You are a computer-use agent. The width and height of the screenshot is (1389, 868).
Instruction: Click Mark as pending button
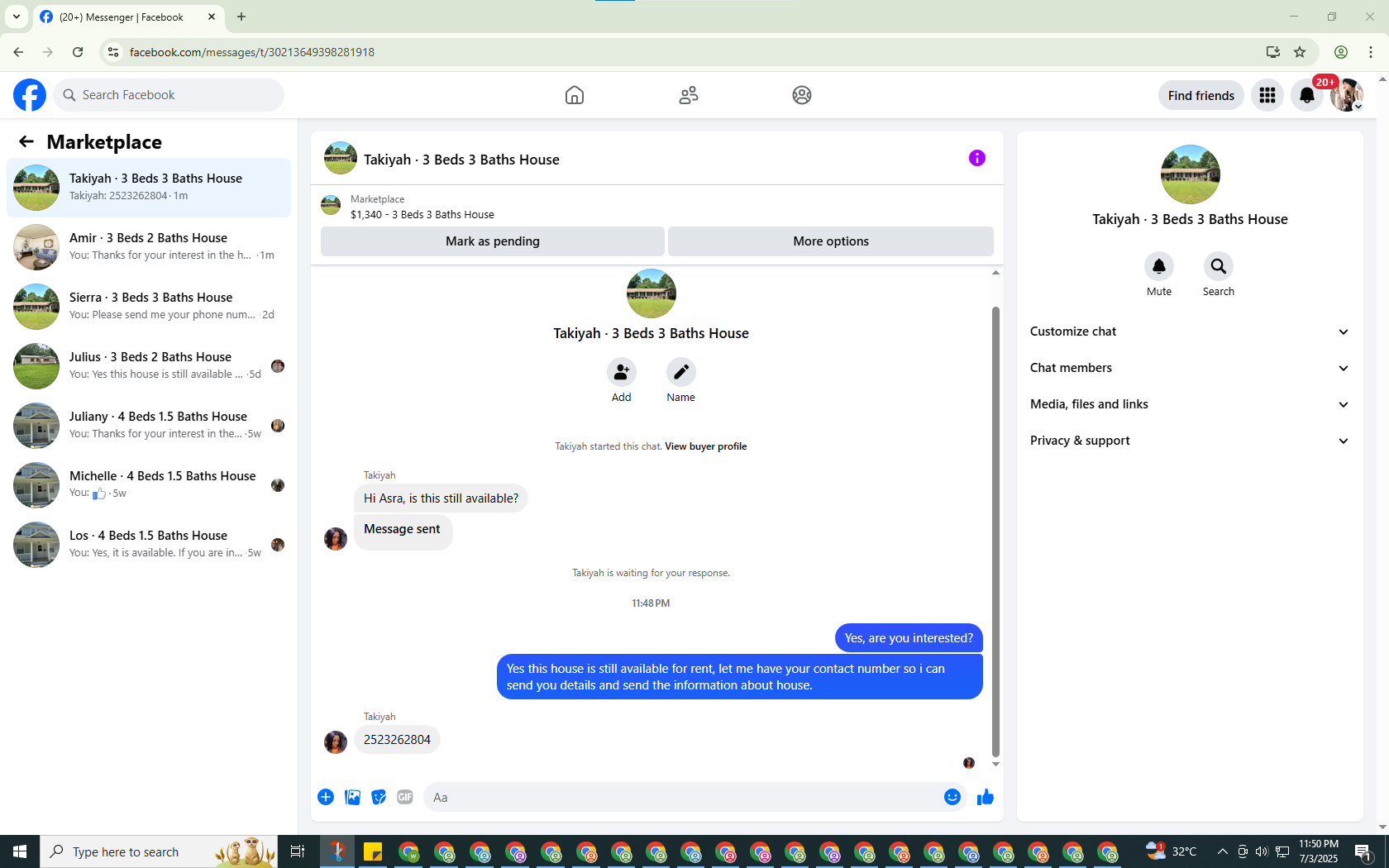(x=493, y=241)
